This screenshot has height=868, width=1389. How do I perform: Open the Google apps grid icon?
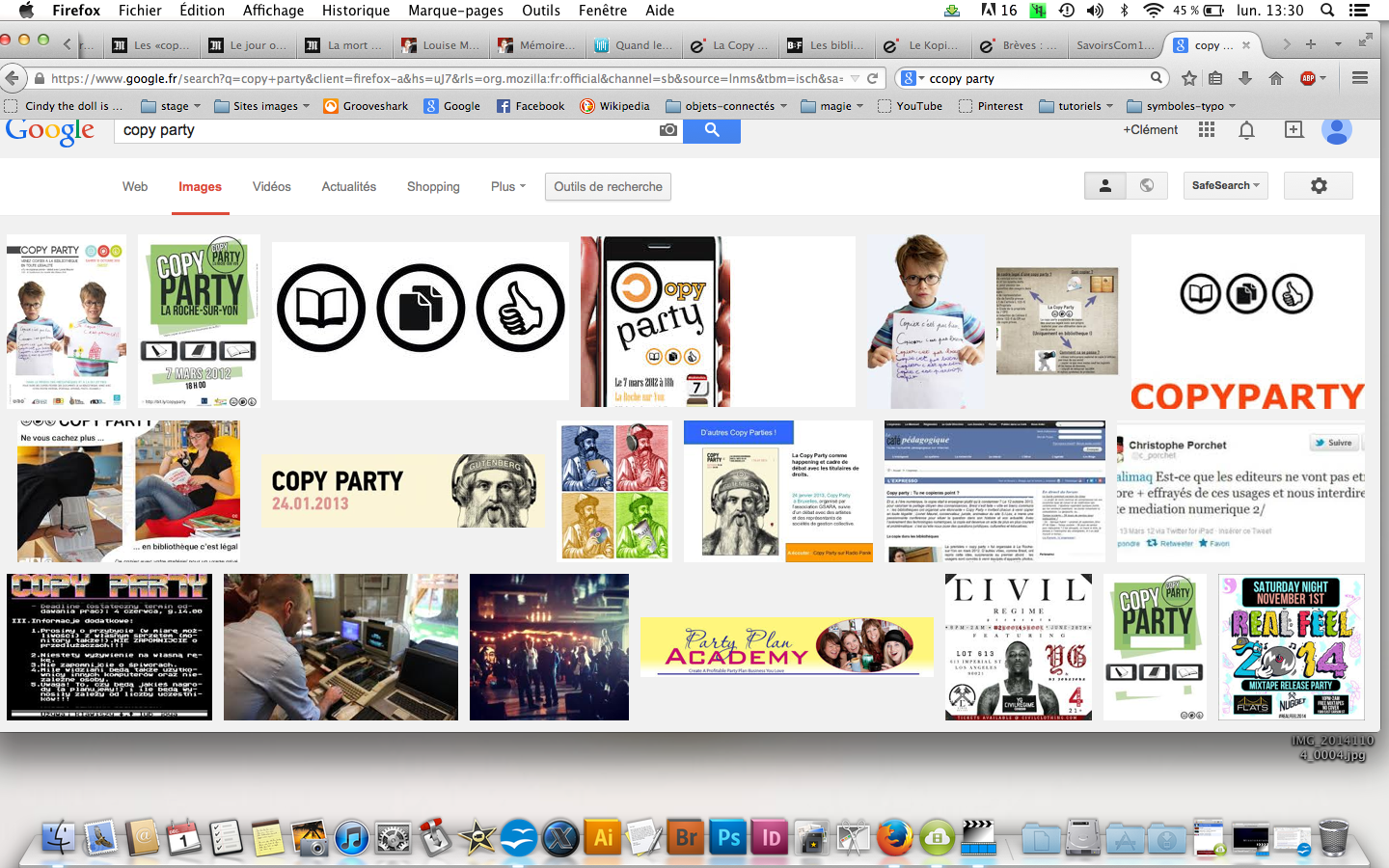(x=1207, y=129)
